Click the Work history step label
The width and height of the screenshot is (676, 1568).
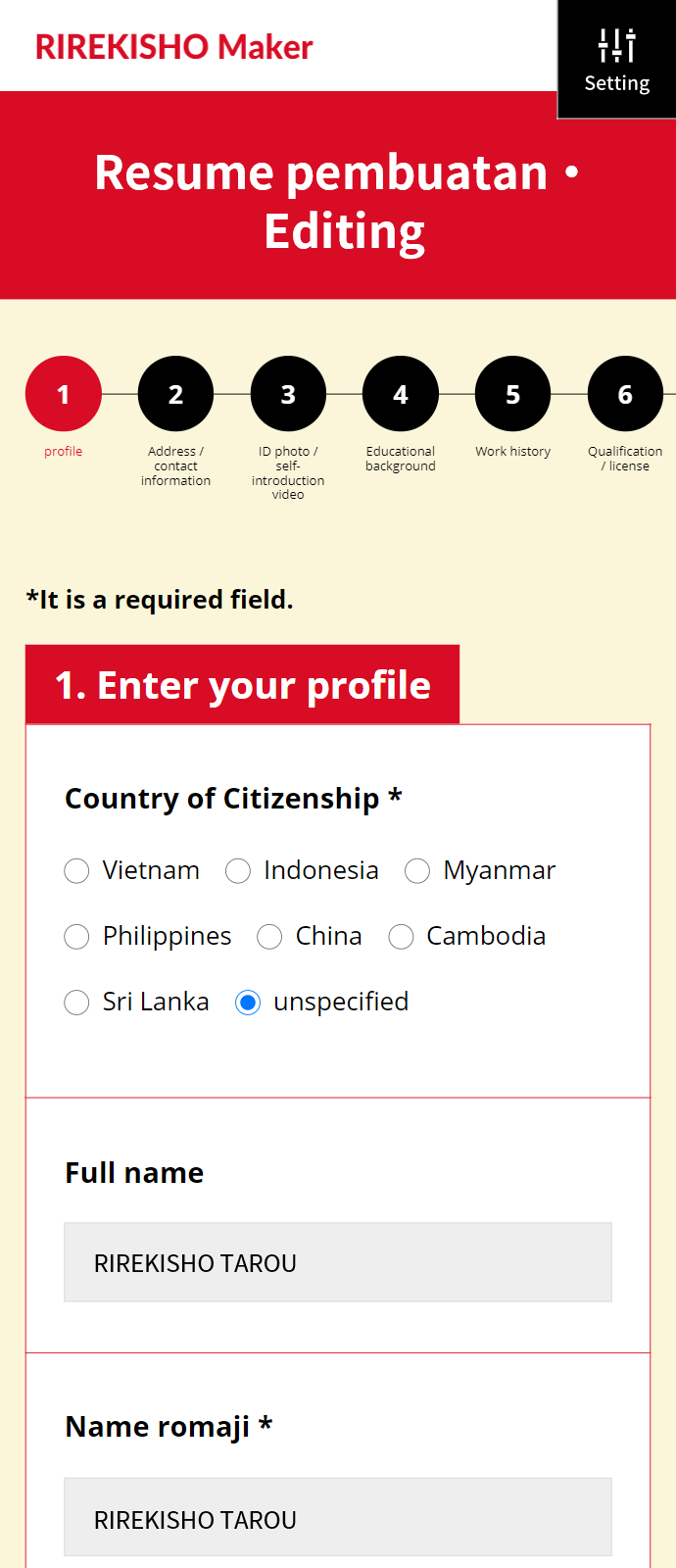512,452
